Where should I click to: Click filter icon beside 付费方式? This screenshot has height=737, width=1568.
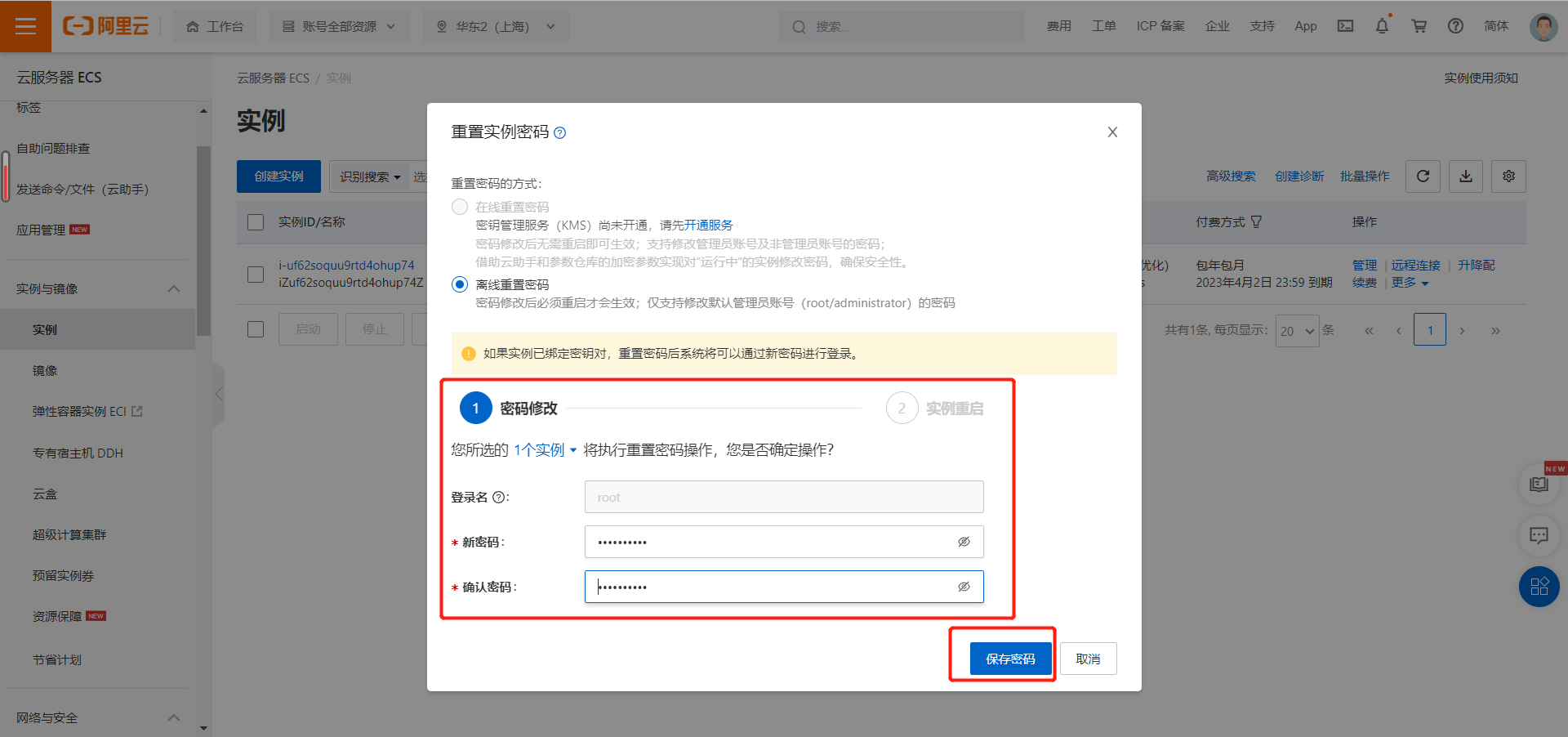1256,222
